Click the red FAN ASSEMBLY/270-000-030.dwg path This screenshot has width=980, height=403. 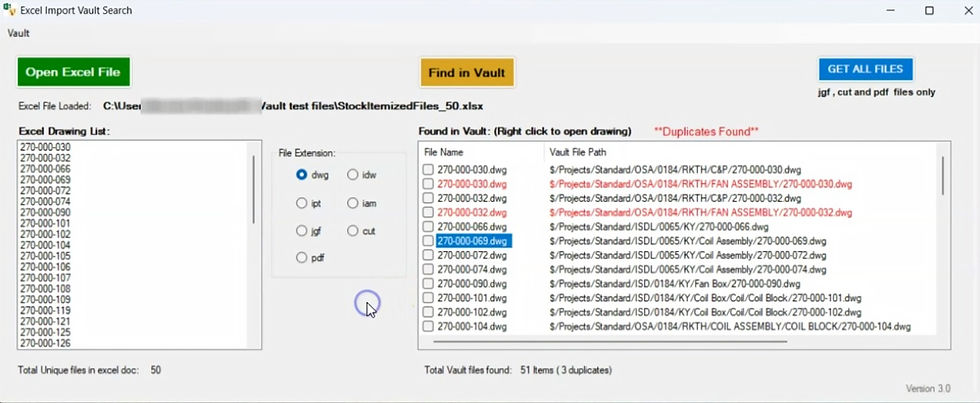(701, 184)
